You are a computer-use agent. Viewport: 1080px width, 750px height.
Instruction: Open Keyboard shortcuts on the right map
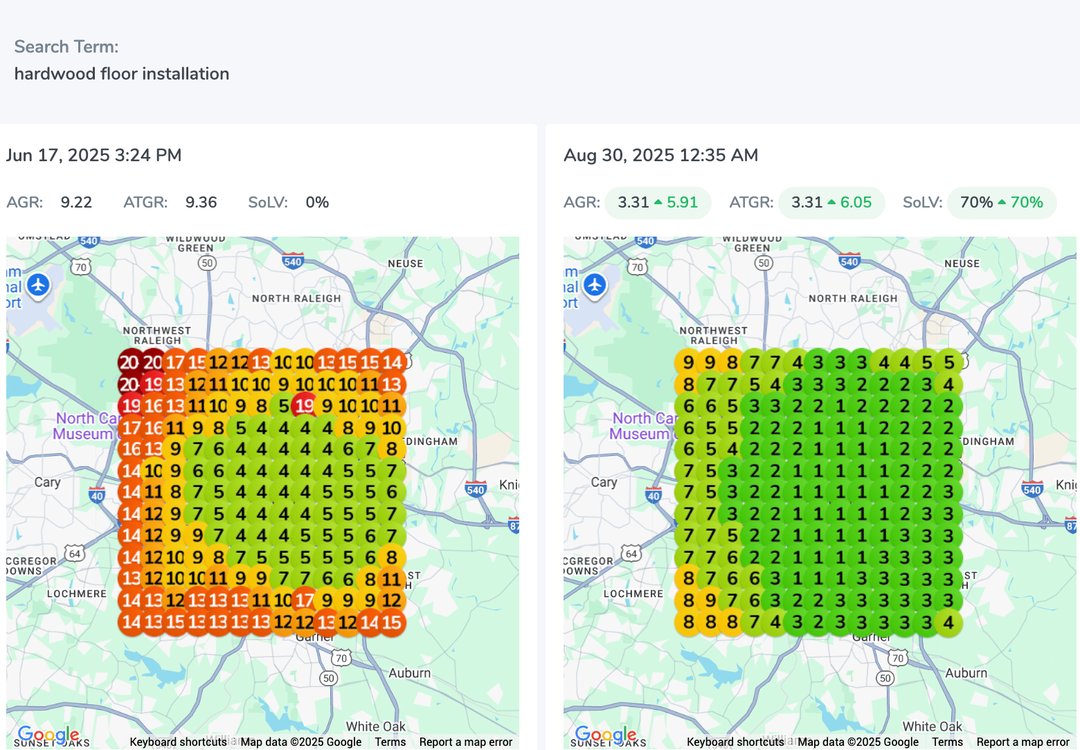(x=735, y=742)
